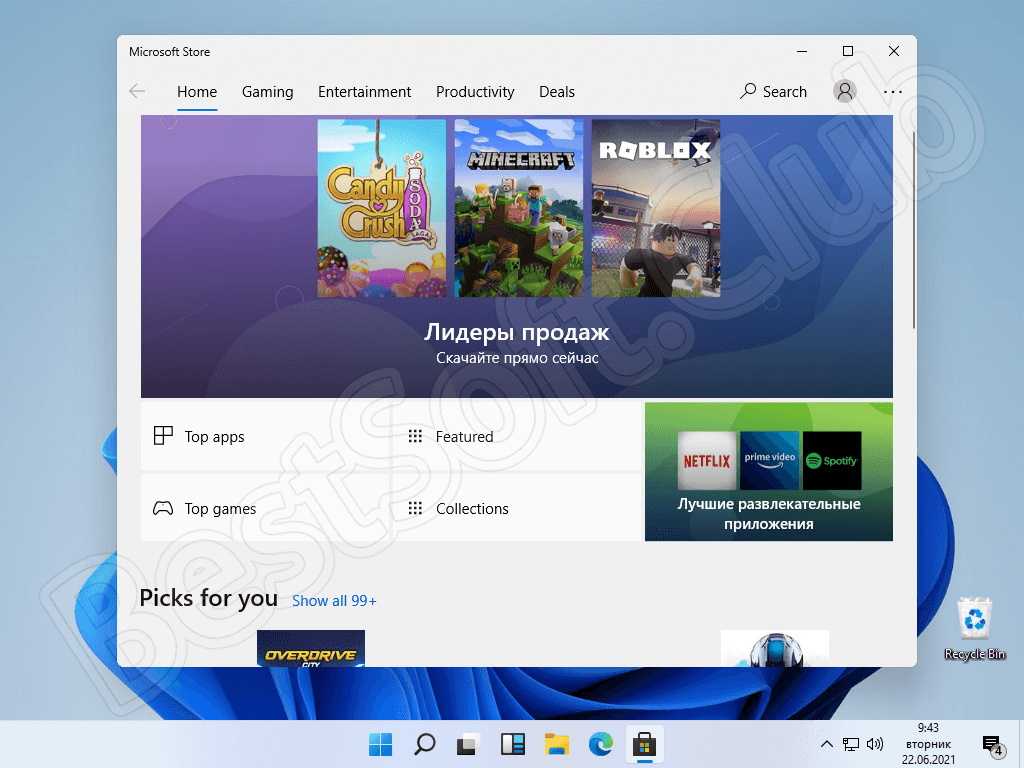Select the Recycle Bin desktop icon
The image size is (1024, 768).
point(974,628)
